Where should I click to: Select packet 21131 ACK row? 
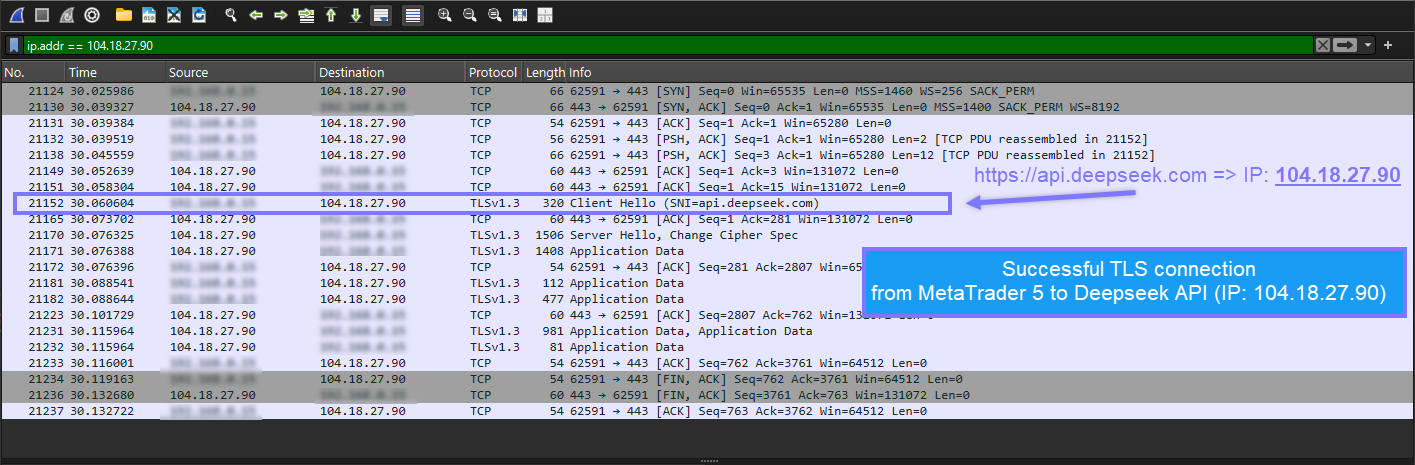[x=707, y=123]
